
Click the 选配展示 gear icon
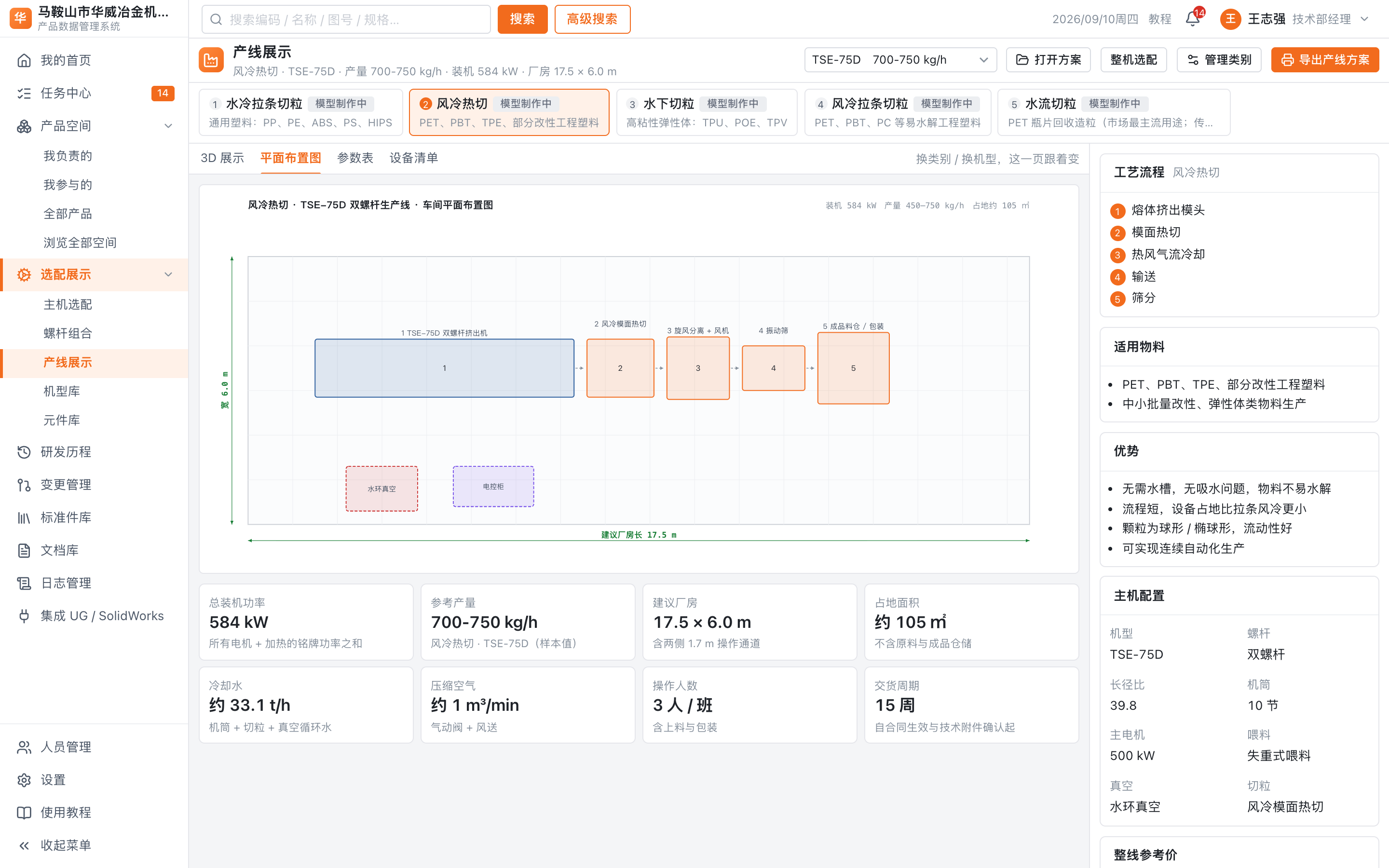(24, 274)
